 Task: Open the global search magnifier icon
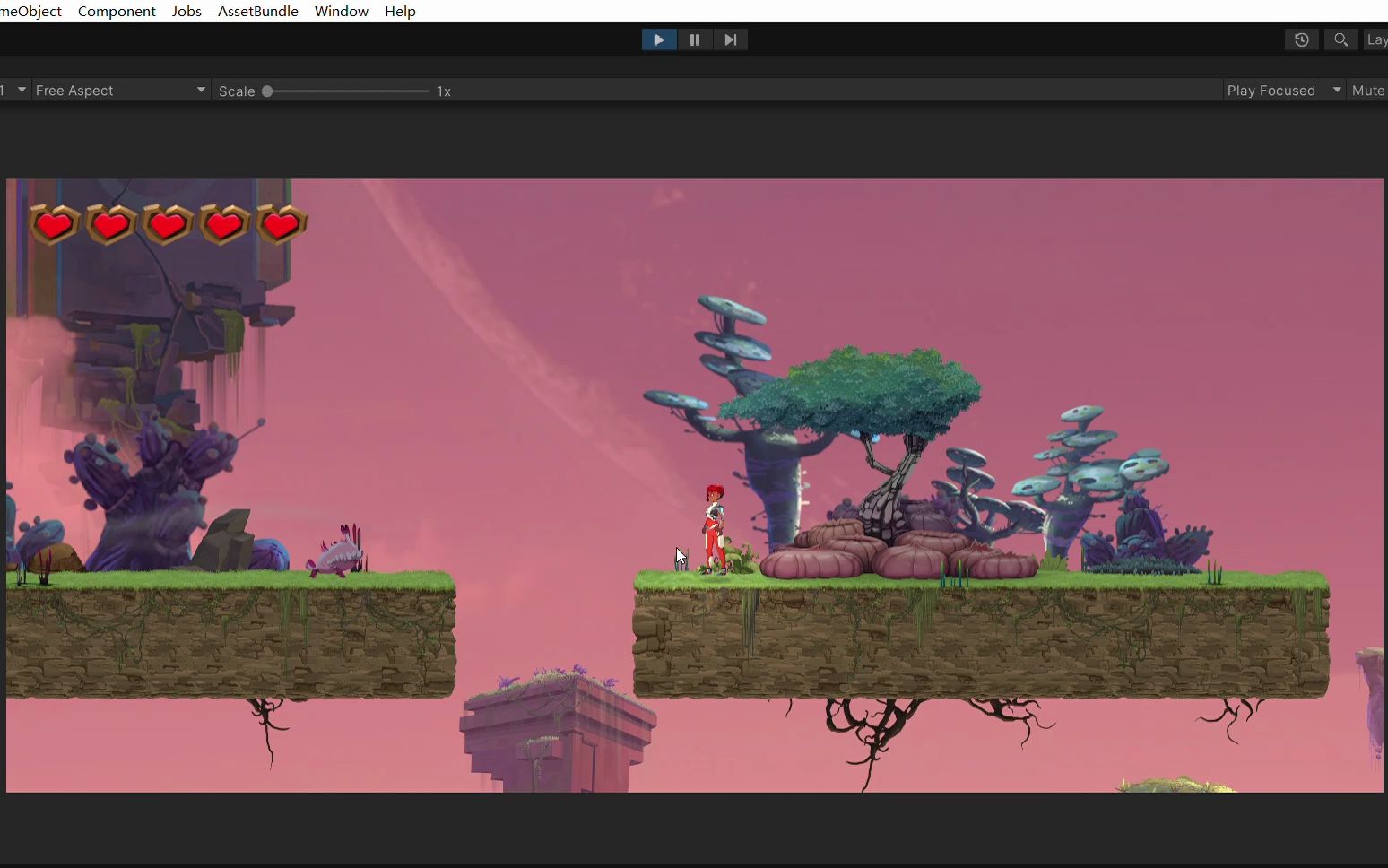(x=1340, y=39)
